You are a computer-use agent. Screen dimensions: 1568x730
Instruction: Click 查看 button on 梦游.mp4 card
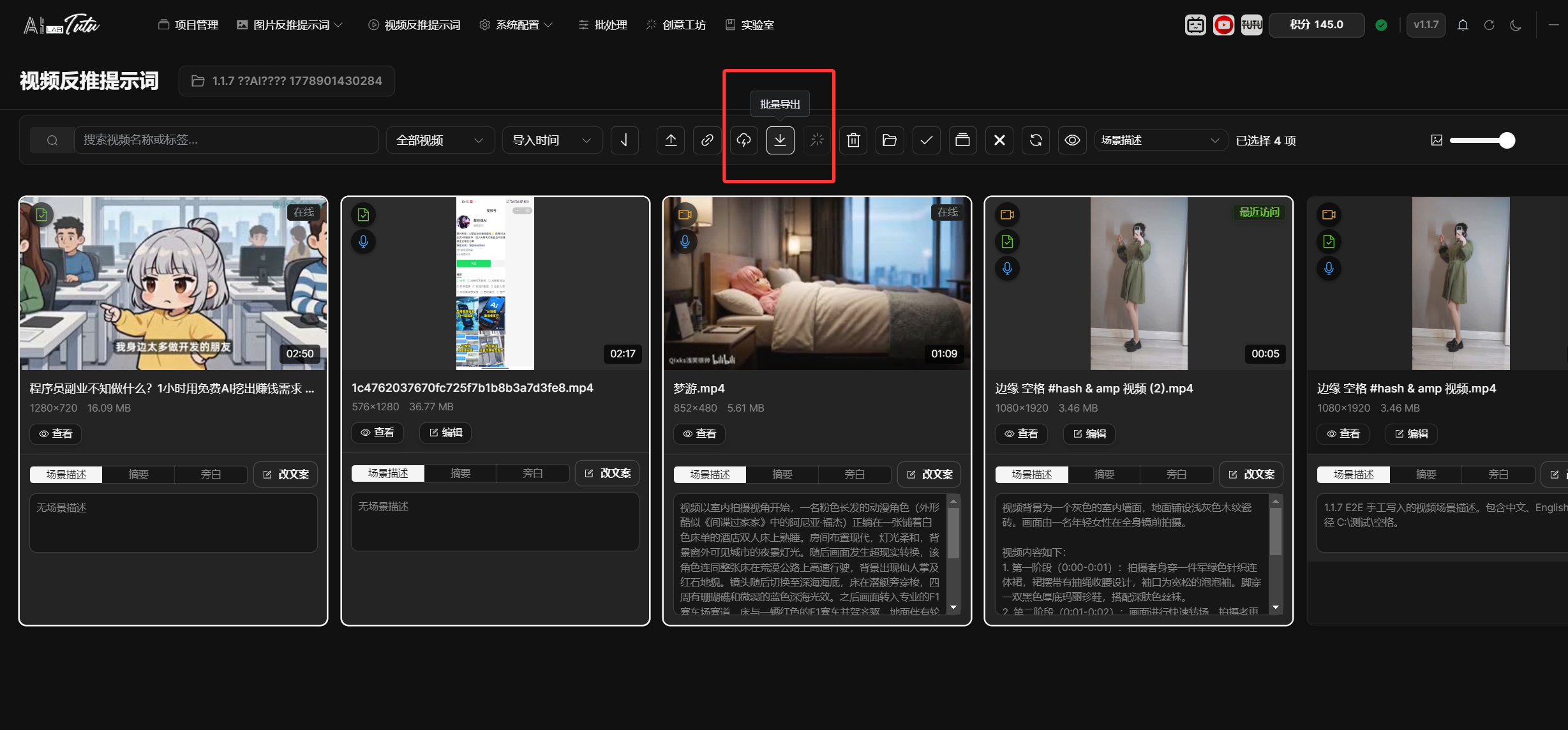[699, 434]
